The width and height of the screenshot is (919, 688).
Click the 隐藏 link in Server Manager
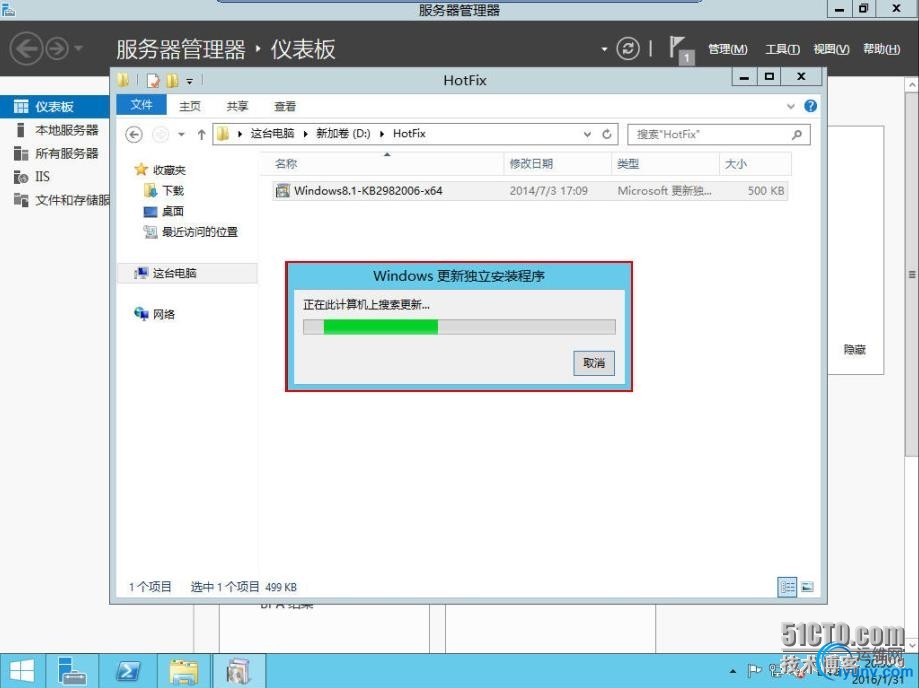click(x=855, y=350)
